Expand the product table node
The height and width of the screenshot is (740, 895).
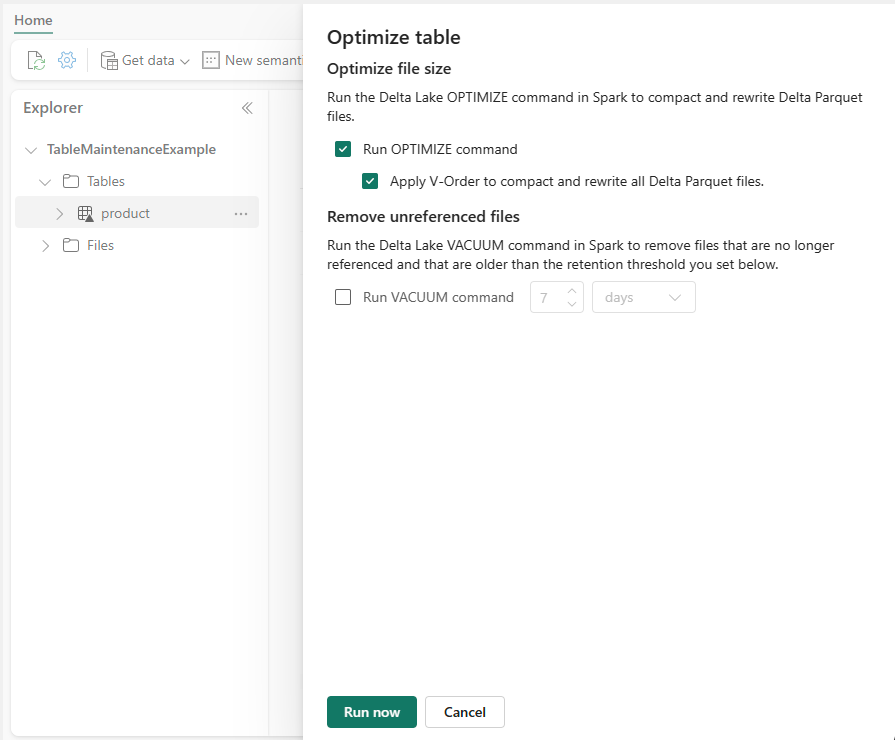[x=59, y=213]
